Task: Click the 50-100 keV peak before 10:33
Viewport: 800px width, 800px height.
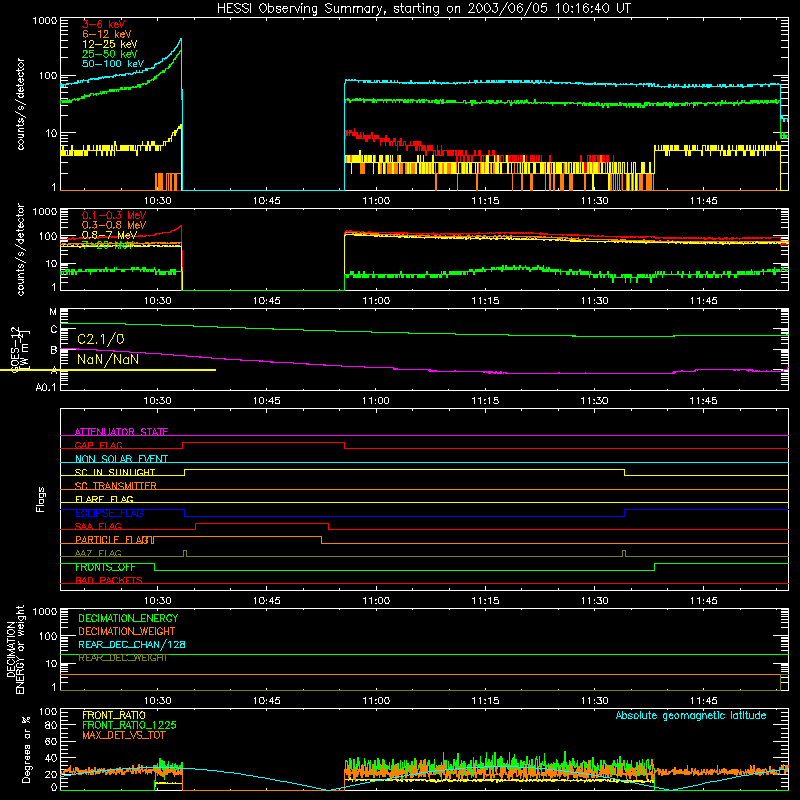Action: coord(181,40)
